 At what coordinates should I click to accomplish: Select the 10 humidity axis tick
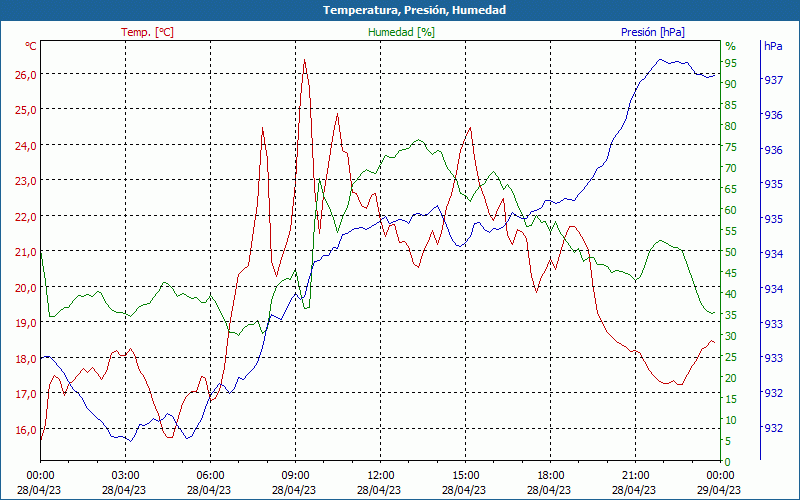[x=731, y=420]
